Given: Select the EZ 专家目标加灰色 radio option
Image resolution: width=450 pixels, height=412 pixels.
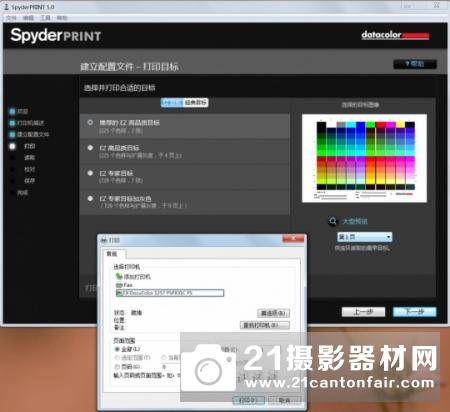Looking at the screenshot, I should coord(90,198).
